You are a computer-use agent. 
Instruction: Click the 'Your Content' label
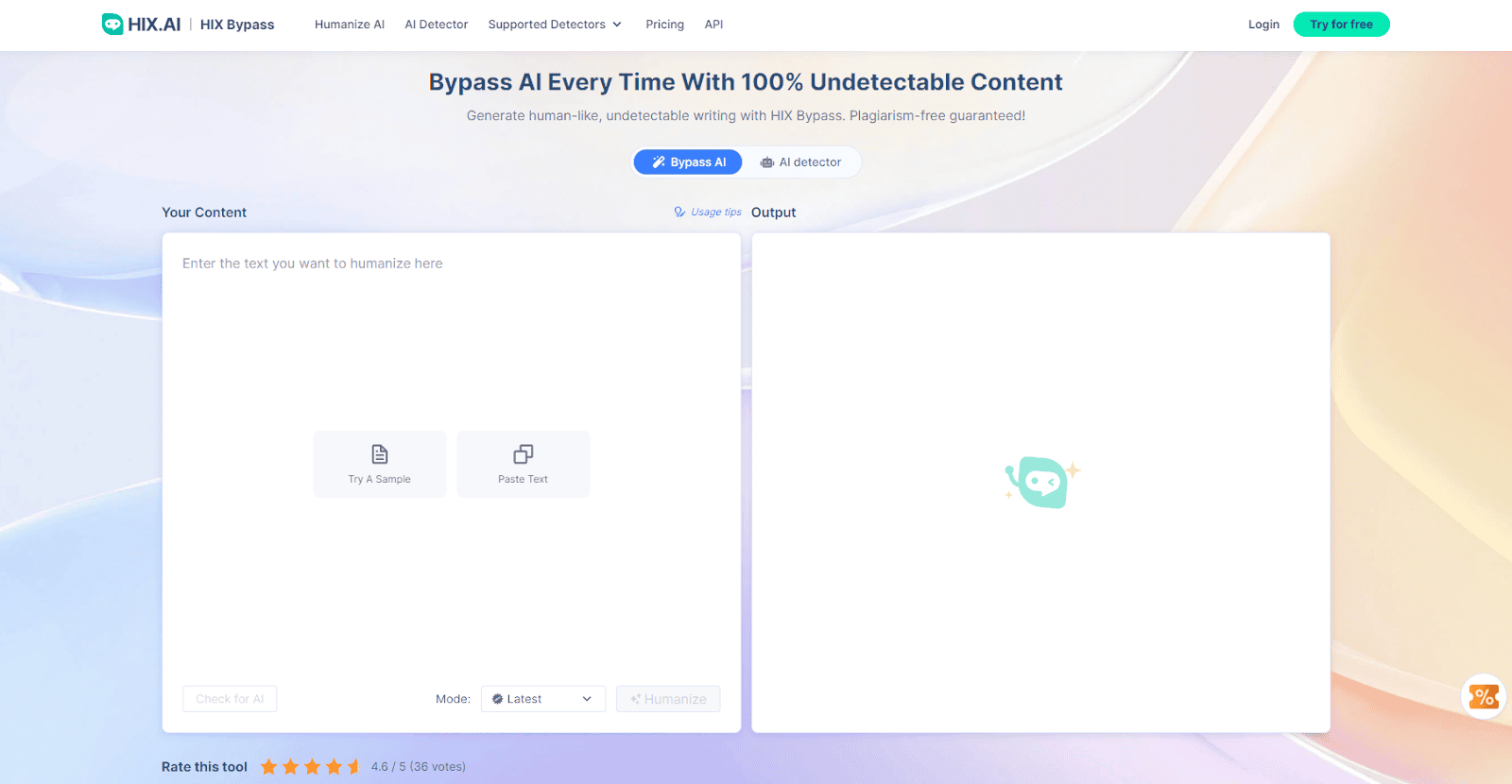204,213
